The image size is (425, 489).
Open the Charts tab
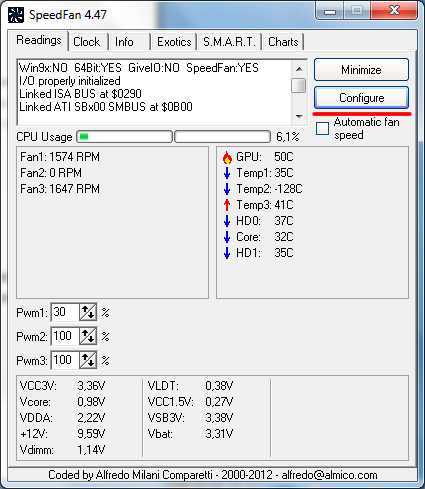[x=283, y=42]
